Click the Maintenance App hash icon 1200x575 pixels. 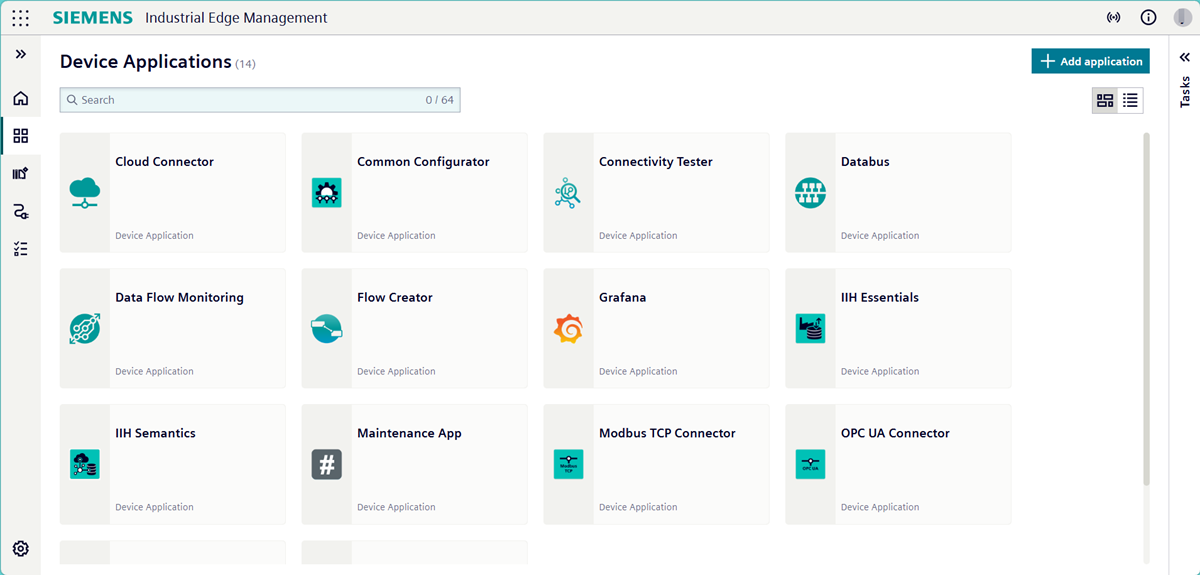[x=327, y=464]
